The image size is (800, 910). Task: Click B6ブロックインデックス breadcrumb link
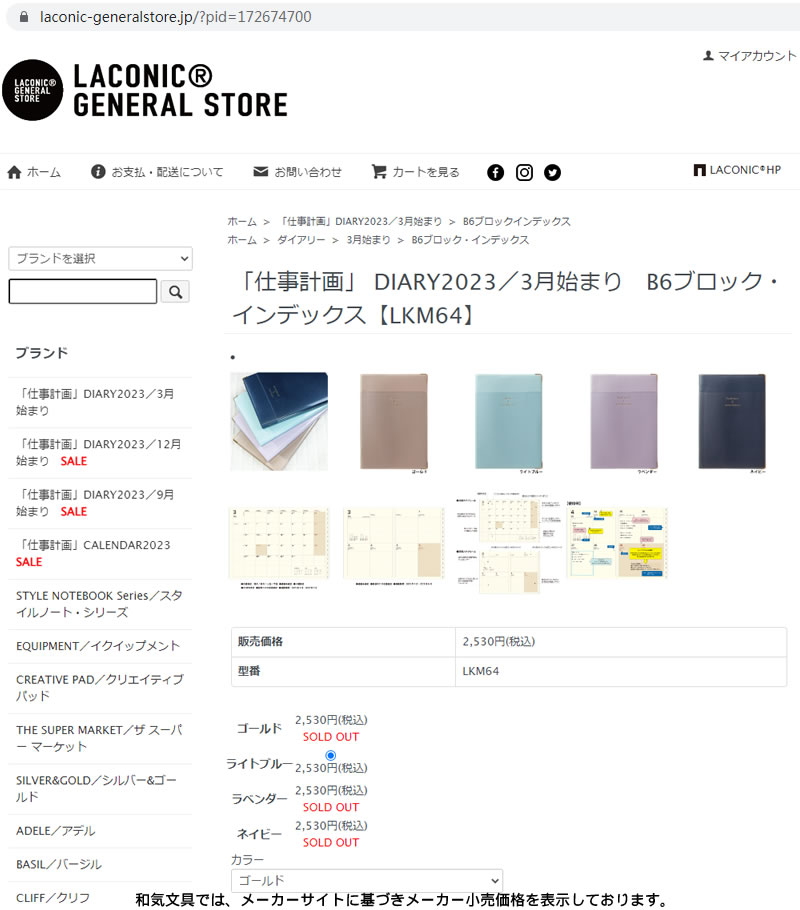[516, 221]
